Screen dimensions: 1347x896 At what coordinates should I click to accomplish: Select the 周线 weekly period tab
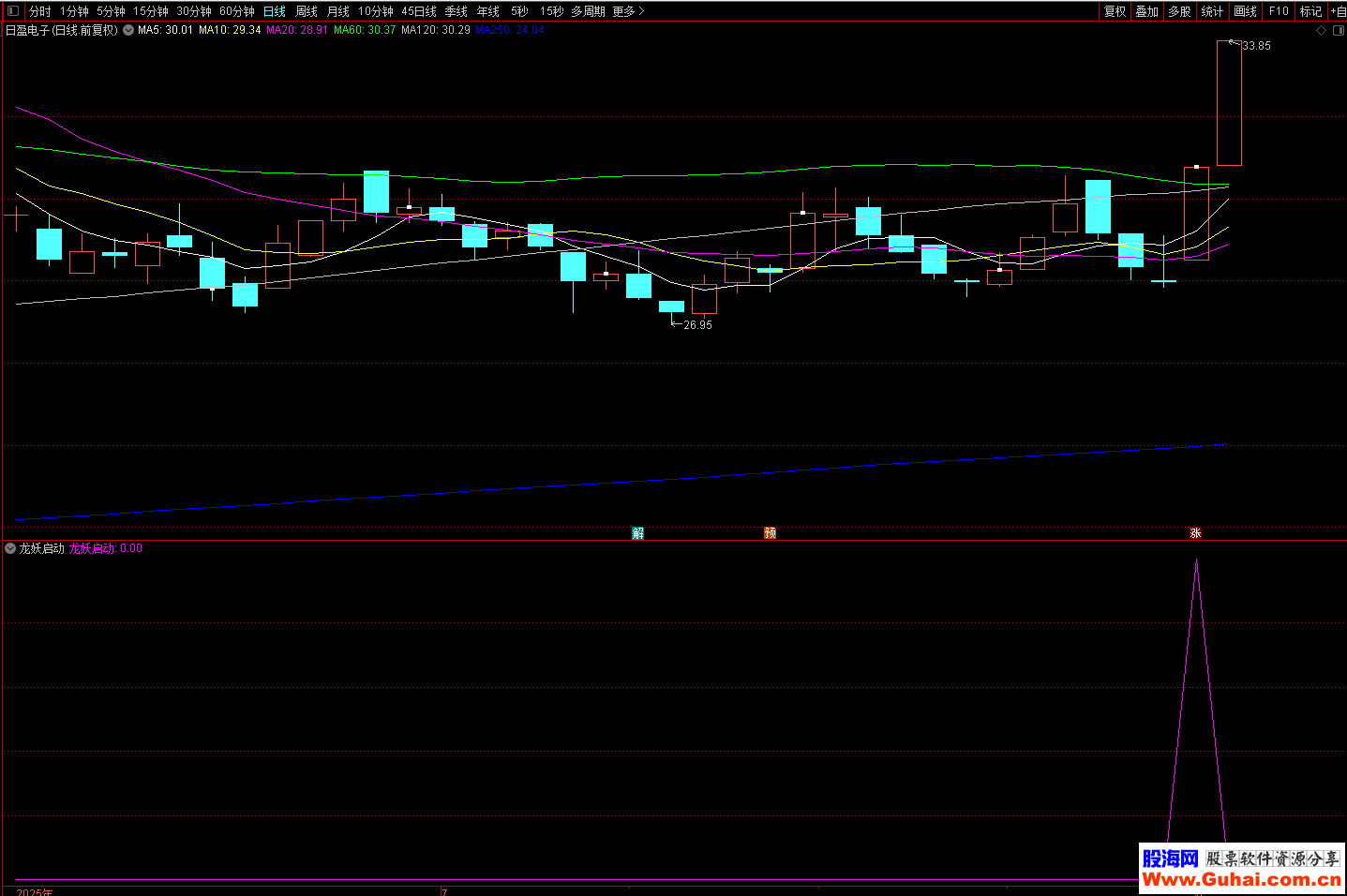(307, 11)
